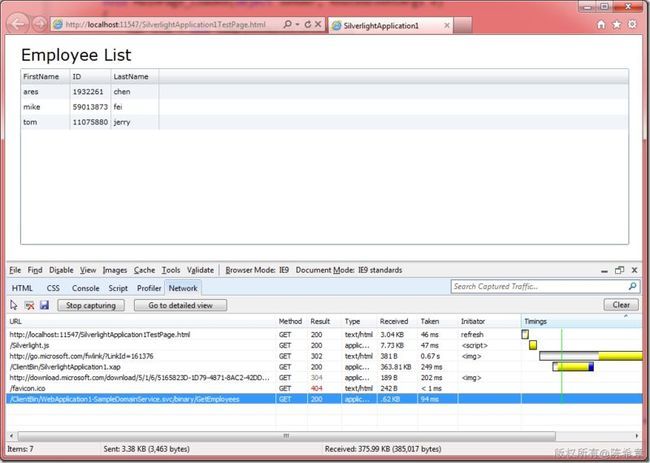Image resolution: width=650 pixels, height=463 pixels.
Task: Sort network list by Result column
Action: (x=325, y=321)
